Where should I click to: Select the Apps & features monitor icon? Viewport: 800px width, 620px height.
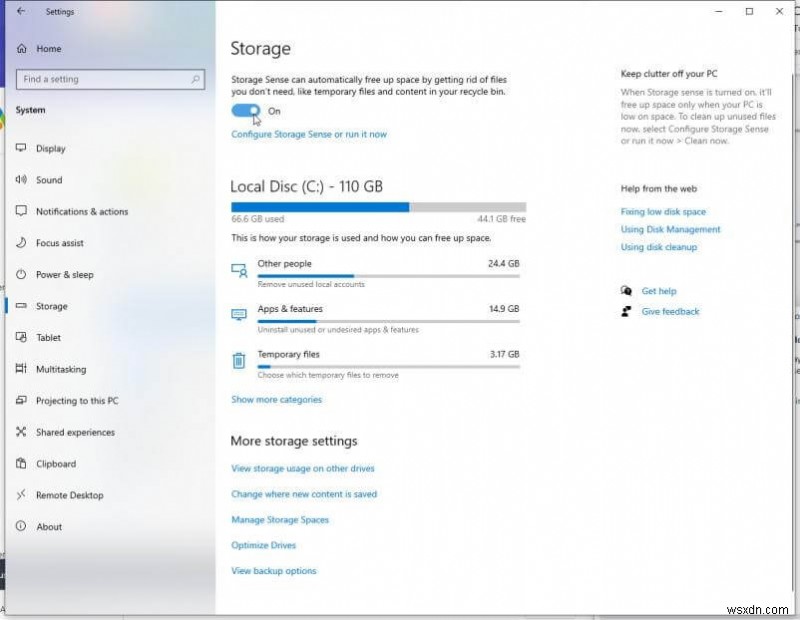pos(239,315)
